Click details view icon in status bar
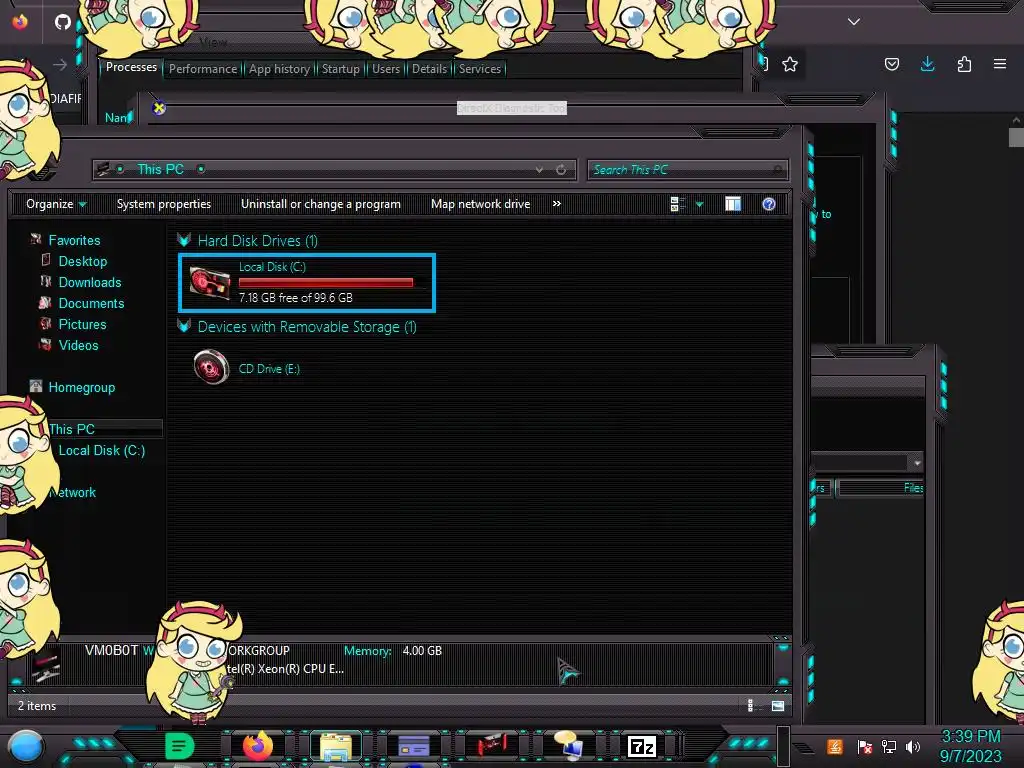Image resolution: width=1024 pixels, height=768 pixels. point(750,705)
